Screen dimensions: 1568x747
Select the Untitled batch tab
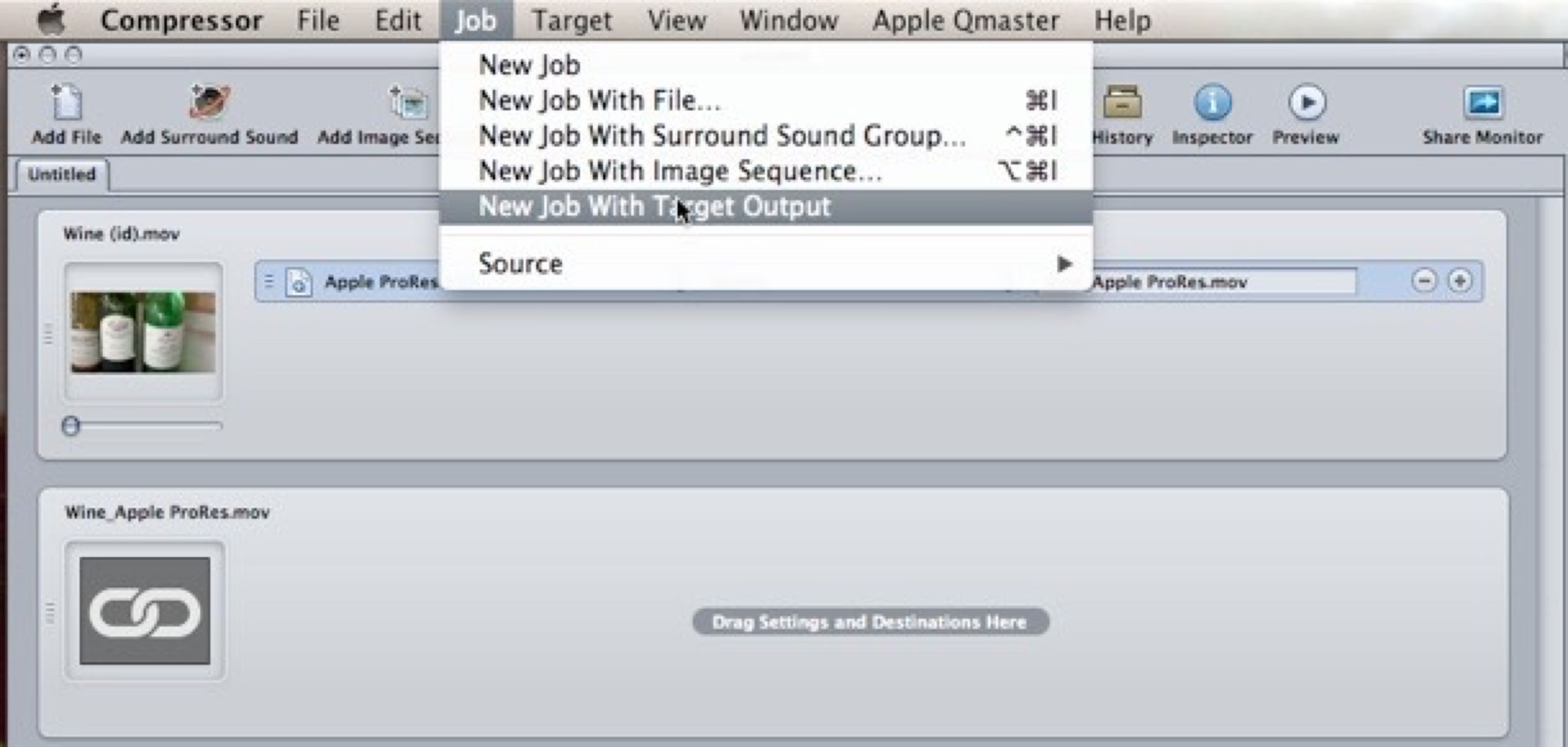tap(62, 174)
